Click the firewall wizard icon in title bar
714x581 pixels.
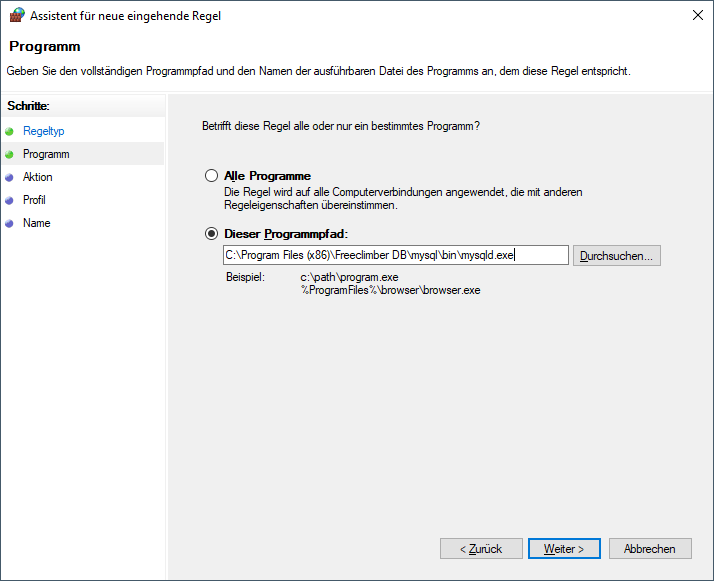pyautogui.click(x=15, y=16)
